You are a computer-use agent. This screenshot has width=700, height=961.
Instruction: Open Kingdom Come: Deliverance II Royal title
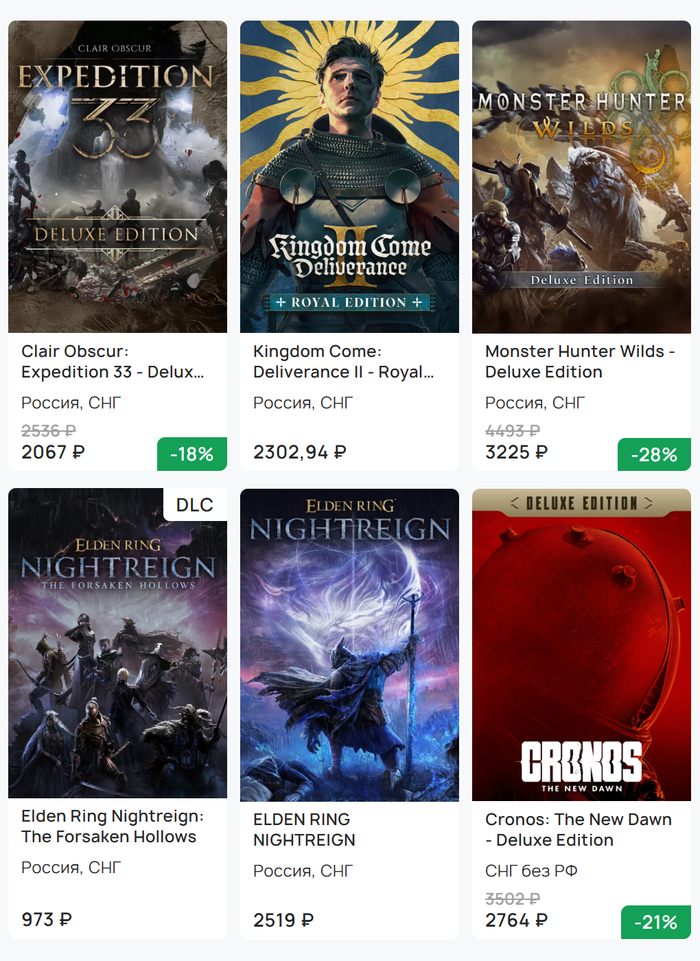pos(344,362)
